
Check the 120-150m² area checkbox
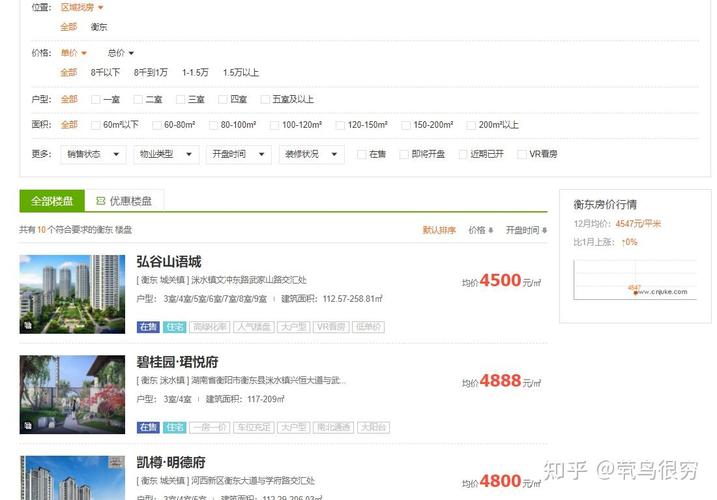click(x=340, y=125)
